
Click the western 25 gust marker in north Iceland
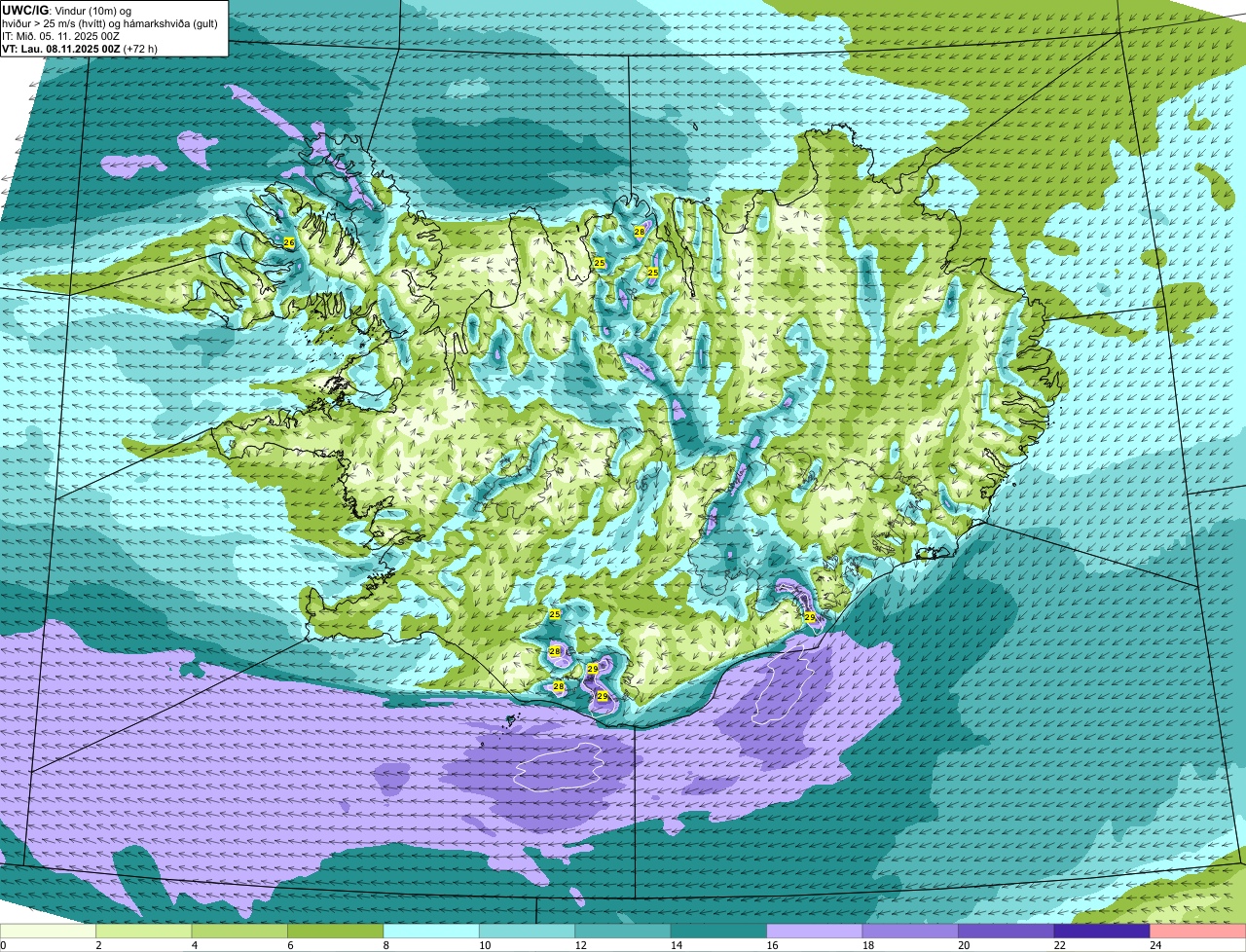pos(600,264)
